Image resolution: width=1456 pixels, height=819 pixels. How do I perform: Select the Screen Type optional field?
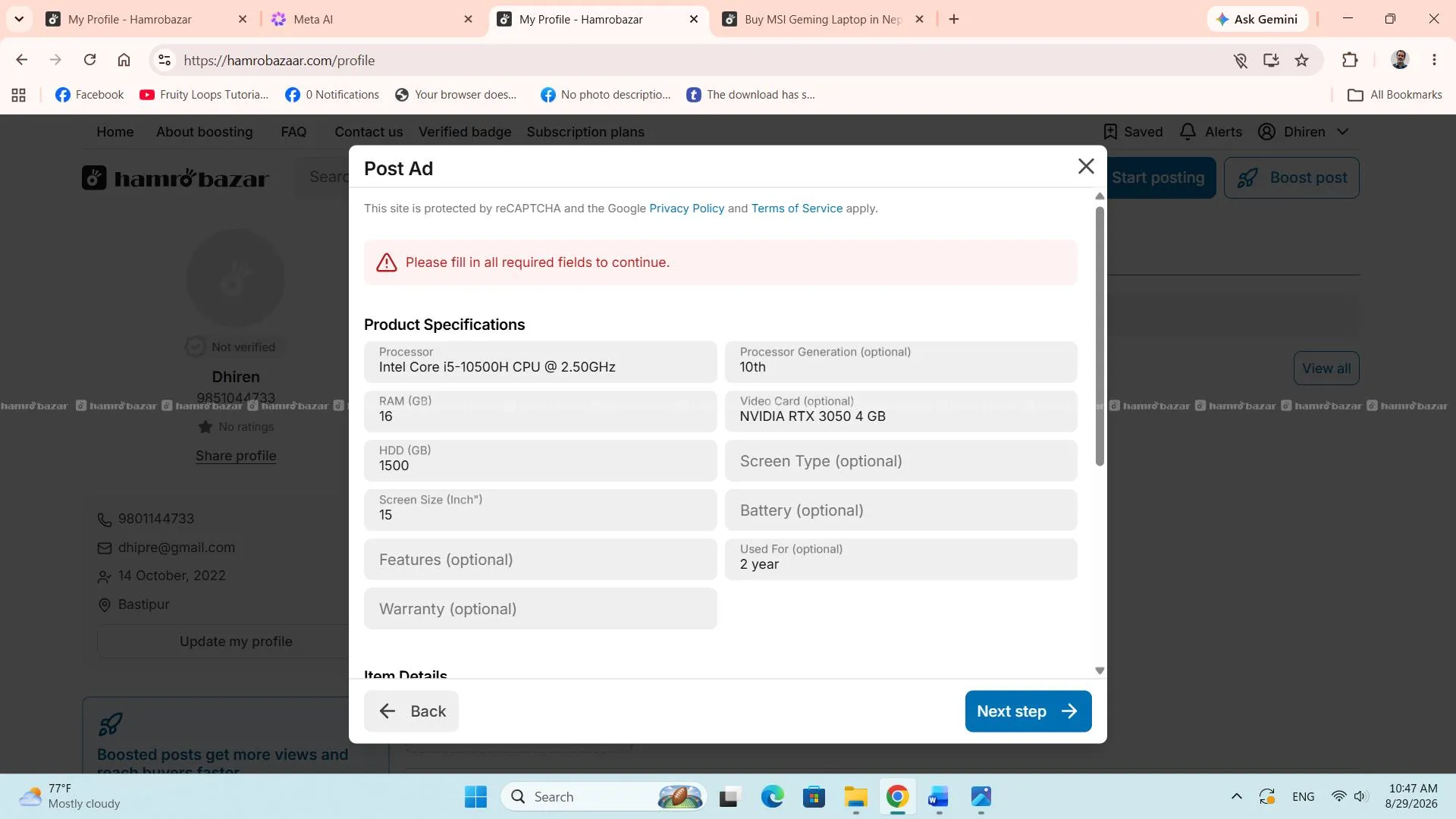tap(901, 460)
